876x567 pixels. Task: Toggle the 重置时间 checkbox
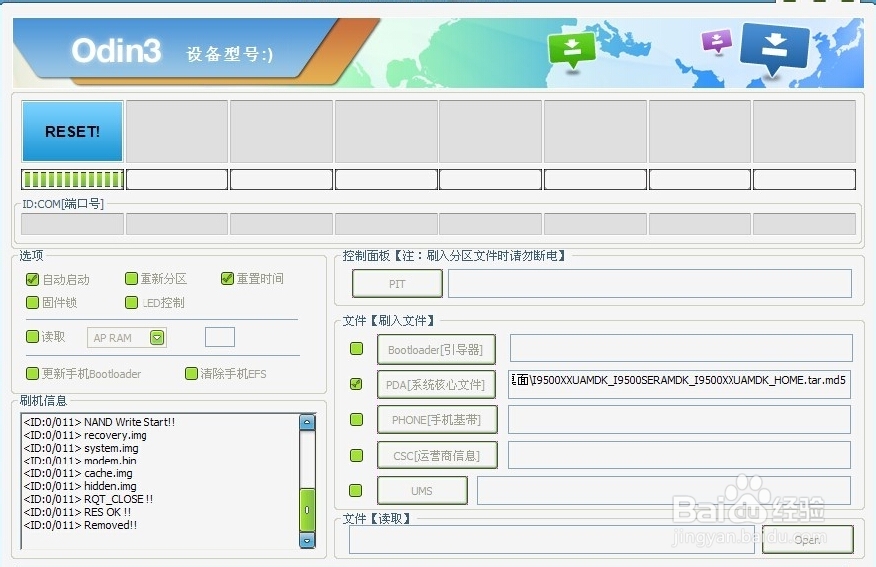pos(227,278)
